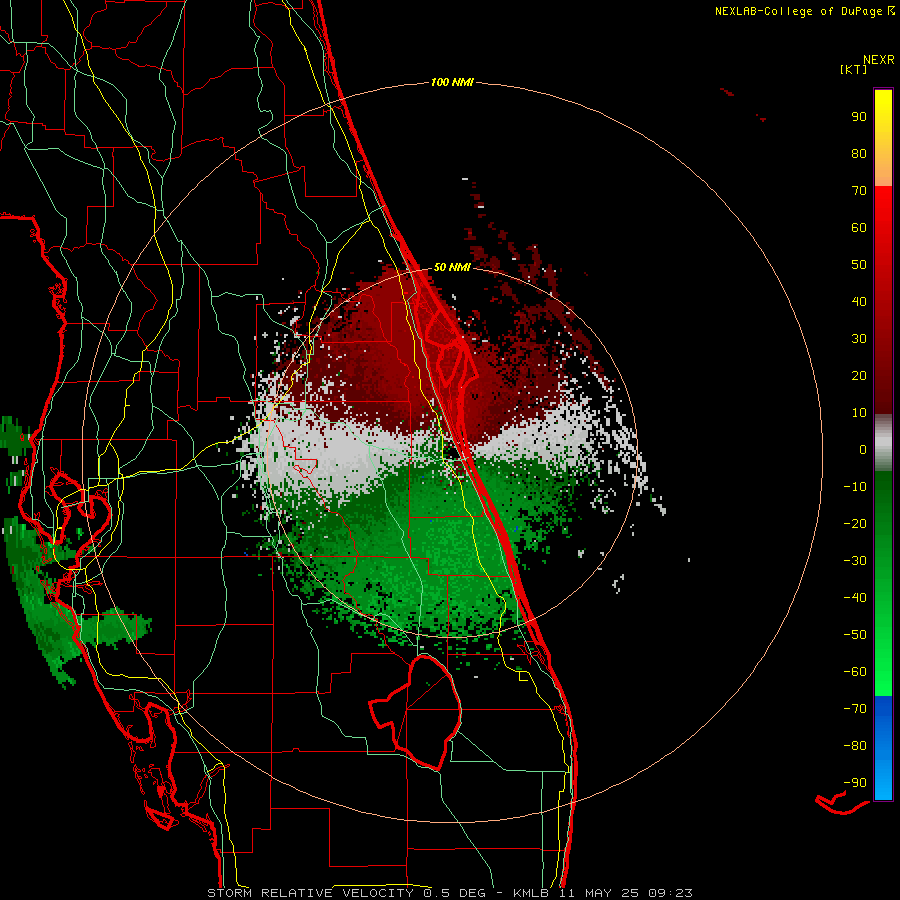
Task: Click the NEXLAB-College of DuPage title text
Action: click(798, 11)
